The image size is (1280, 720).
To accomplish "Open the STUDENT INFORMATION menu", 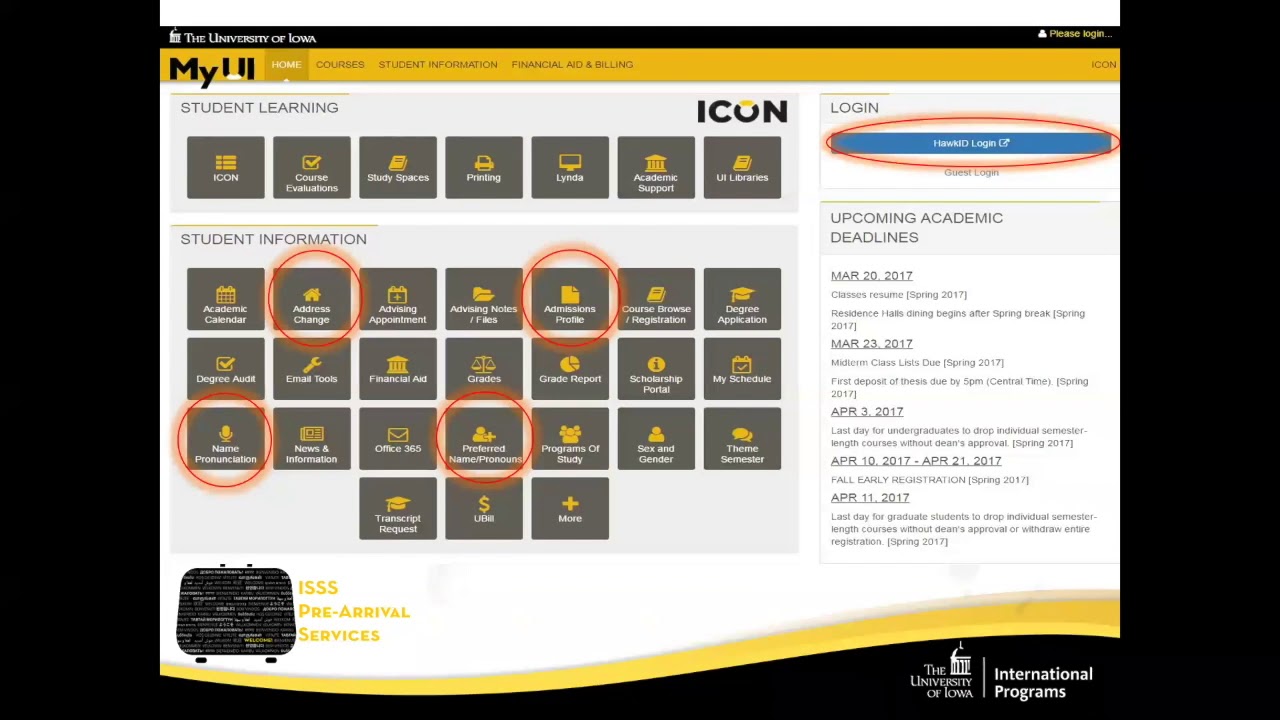I will tap(438, 64).
